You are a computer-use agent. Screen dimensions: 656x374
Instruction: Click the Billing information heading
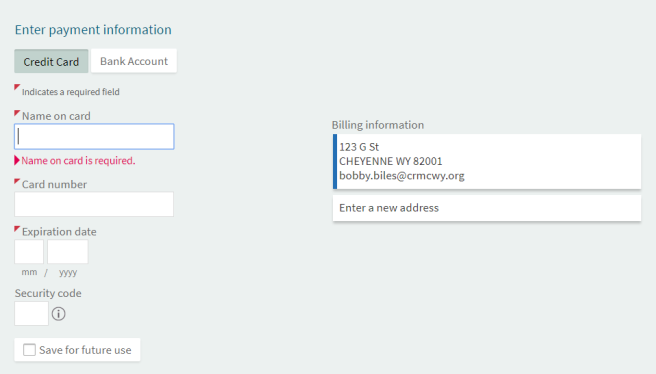(x=378, y=125)
